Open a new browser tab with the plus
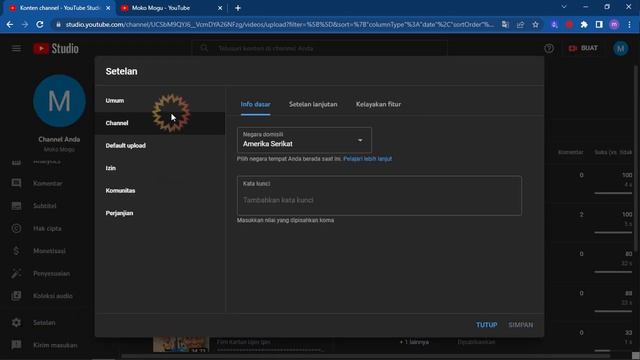 (x=238, y=8)
